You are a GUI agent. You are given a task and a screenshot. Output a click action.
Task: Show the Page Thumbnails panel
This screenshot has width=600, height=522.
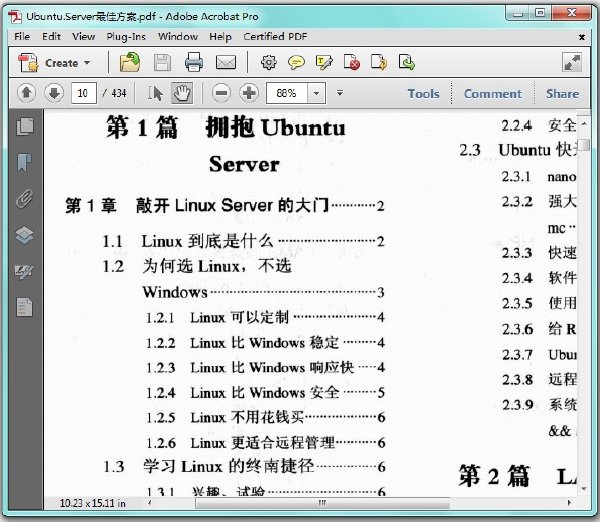(x=25, y=126)
